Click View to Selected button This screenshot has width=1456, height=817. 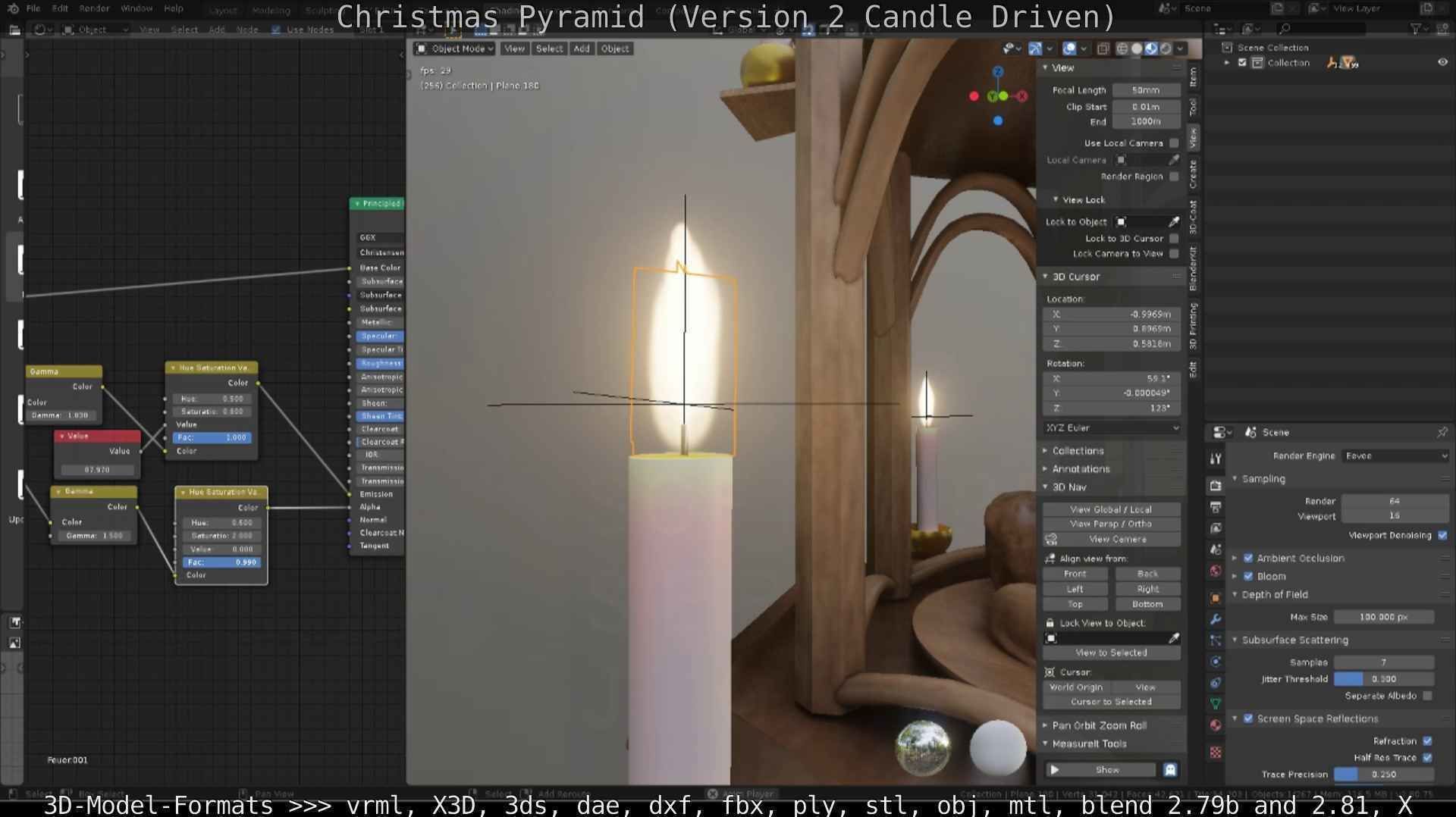tap(1111, 653)
